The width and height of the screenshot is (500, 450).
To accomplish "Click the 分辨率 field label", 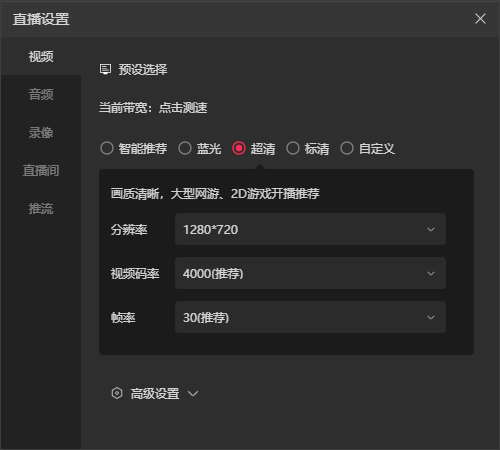I will tap(129, 230).
